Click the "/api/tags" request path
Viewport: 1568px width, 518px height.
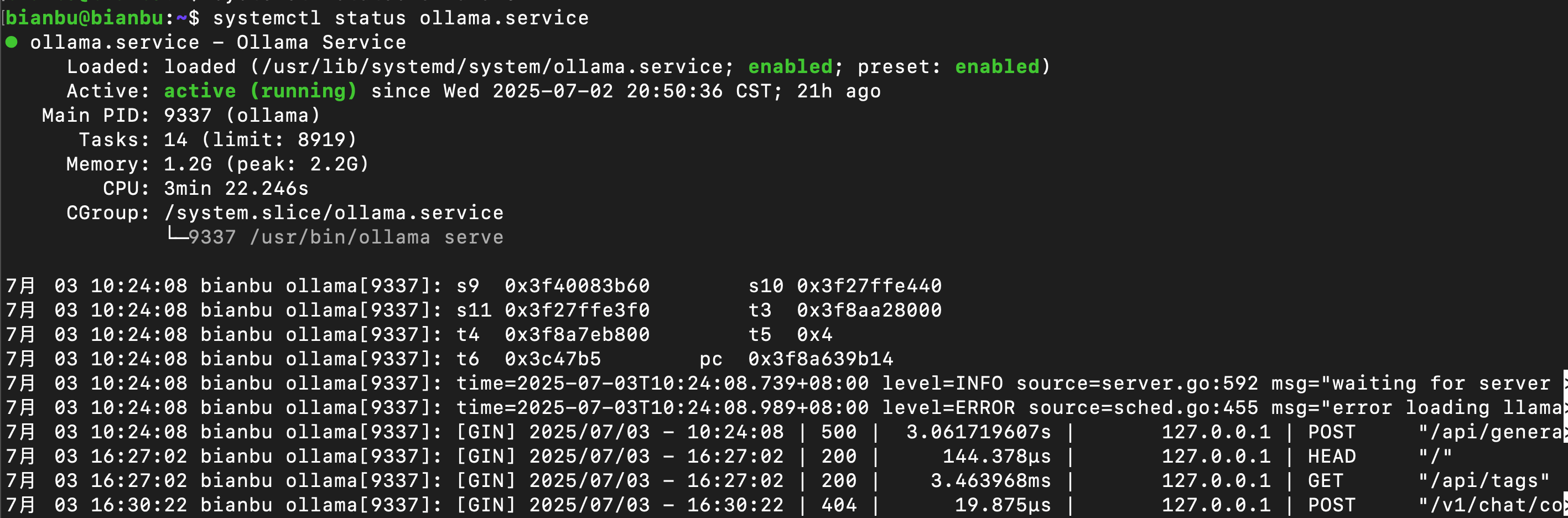coord(1484,480)
